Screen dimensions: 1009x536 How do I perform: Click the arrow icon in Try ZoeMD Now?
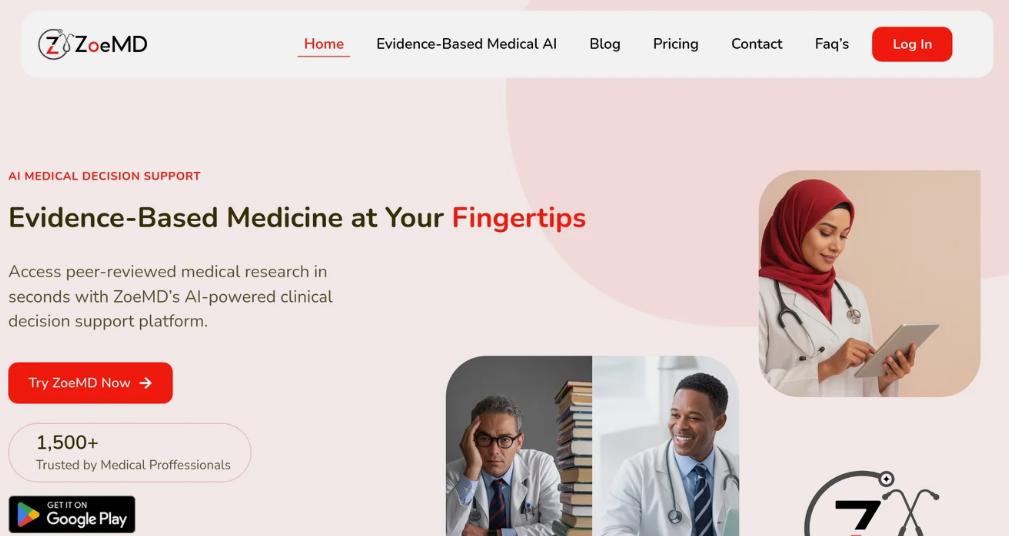pos(146,383)
